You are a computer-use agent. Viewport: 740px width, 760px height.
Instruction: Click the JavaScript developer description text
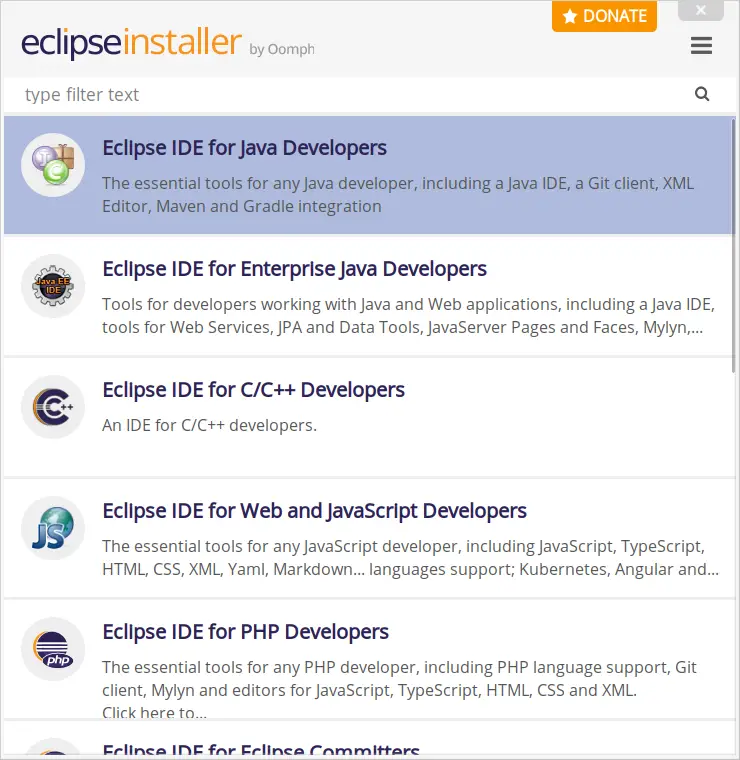point(410,558)
